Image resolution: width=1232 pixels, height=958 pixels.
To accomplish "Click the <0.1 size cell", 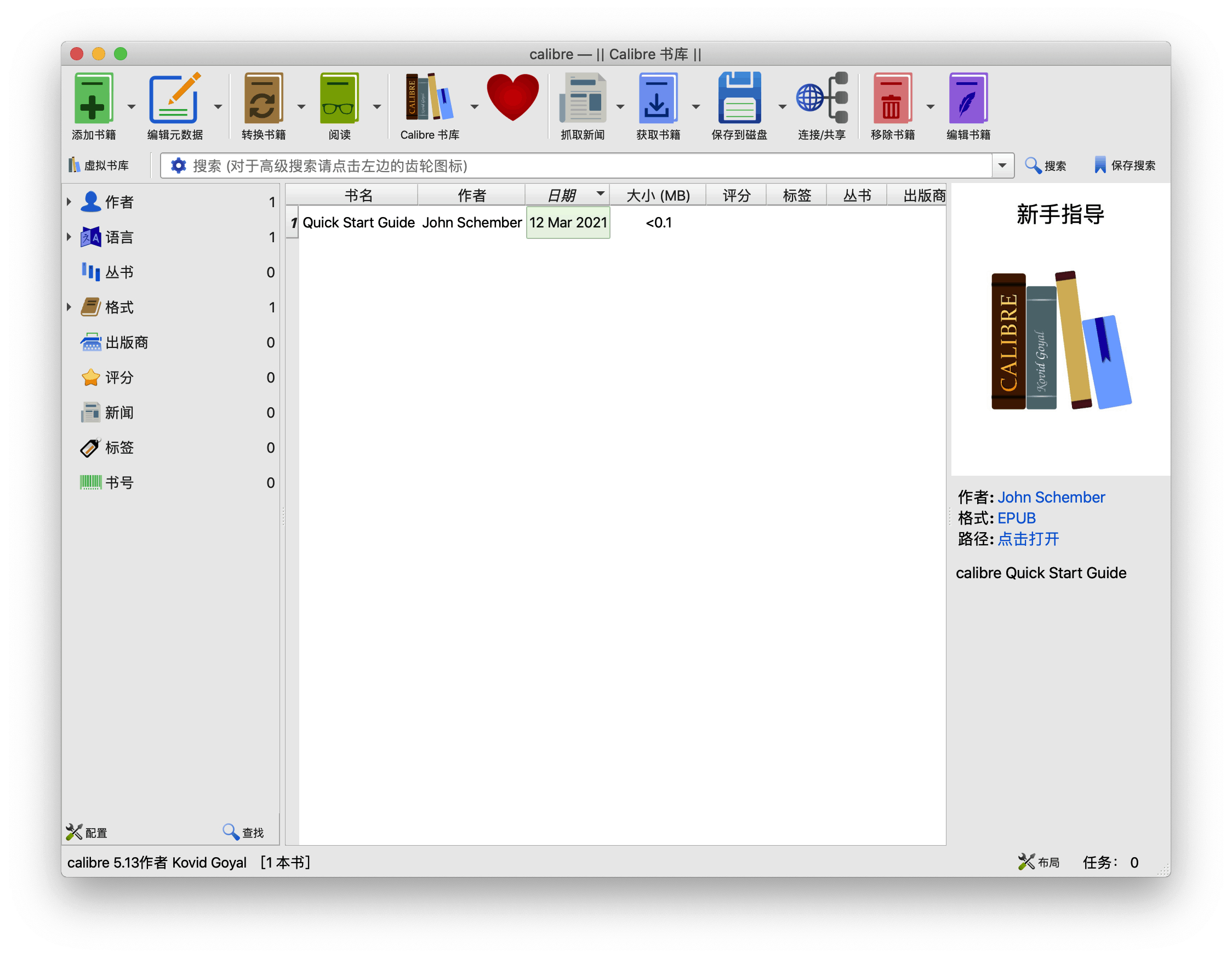I will click(658, 223).
